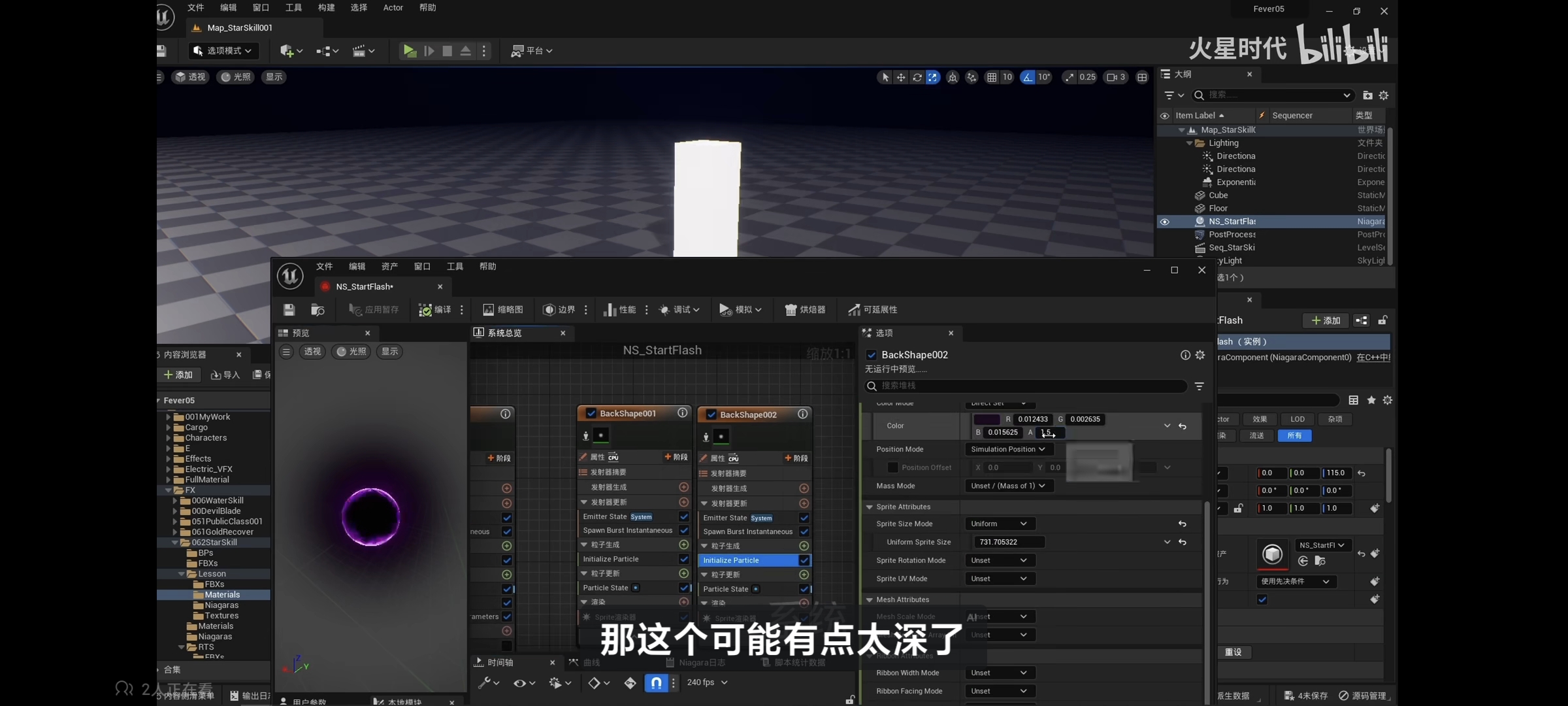The image size is (1568, 706).
Task: Click the Niagara save icon
Action: click(x=289, y=310)
